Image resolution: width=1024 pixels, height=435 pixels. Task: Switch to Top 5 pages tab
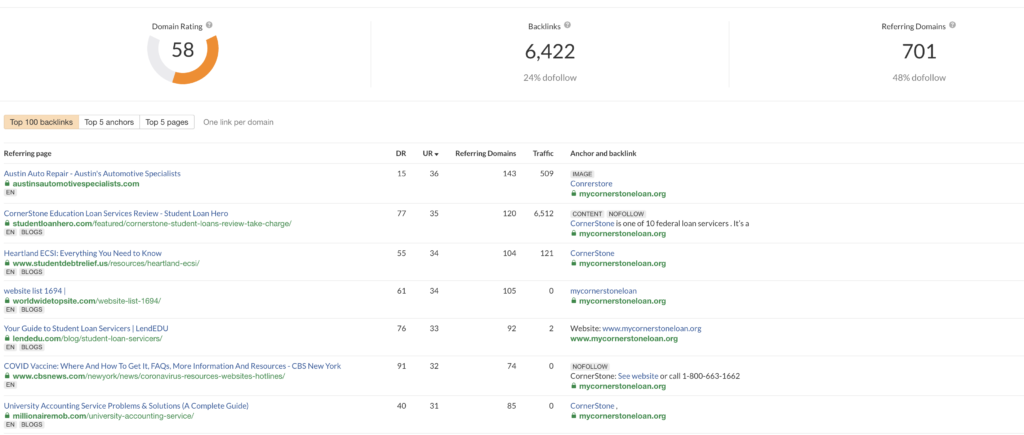point(167,122)
